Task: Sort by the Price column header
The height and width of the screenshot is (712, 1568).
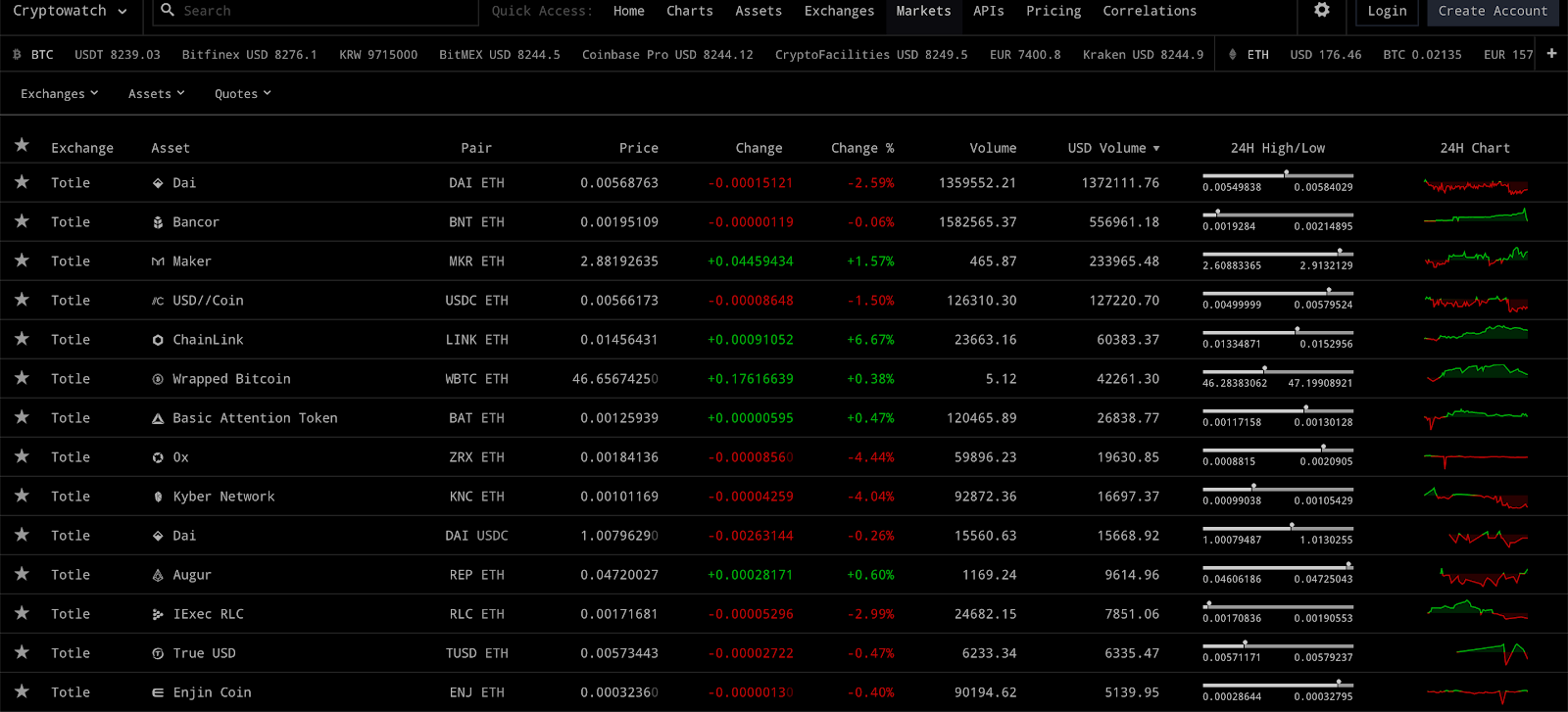Action: [638, 148]
